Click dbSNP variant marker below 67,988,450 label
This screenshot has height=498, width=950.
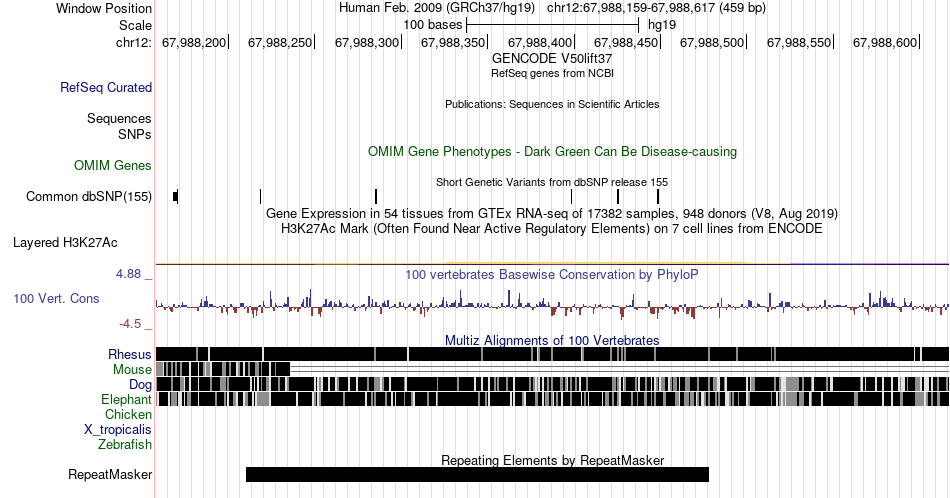(618, 196)
